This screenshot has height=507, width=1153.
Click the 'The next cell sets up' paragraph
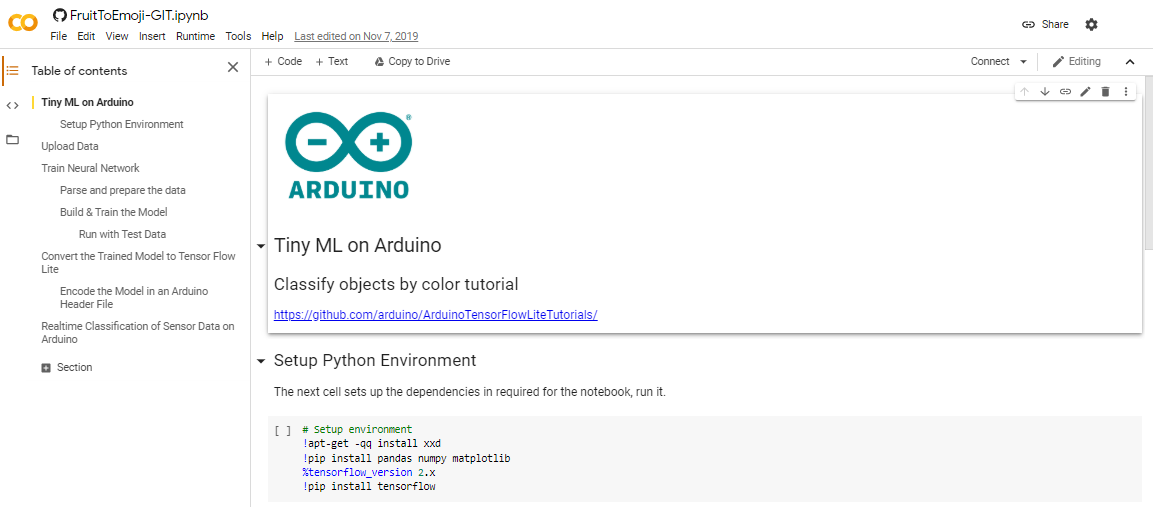pyautogui.click(x=470, y=391)
